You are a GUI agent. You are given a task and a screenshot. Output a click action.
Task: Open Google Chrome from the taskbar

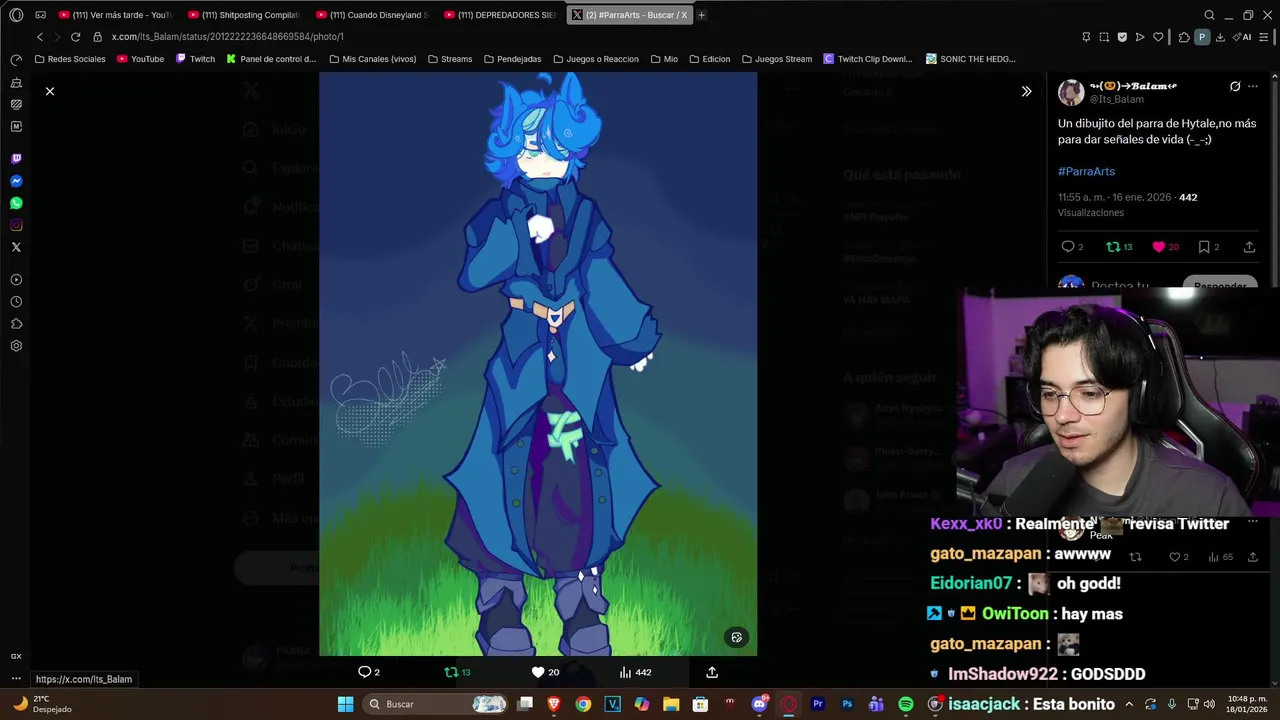coord(583,704)
